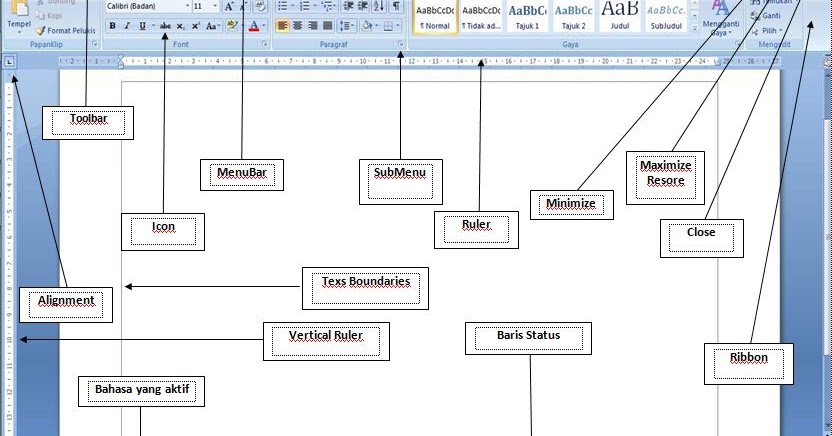
Task: Apply subscript formatting
Action: [x=180, y=26]
